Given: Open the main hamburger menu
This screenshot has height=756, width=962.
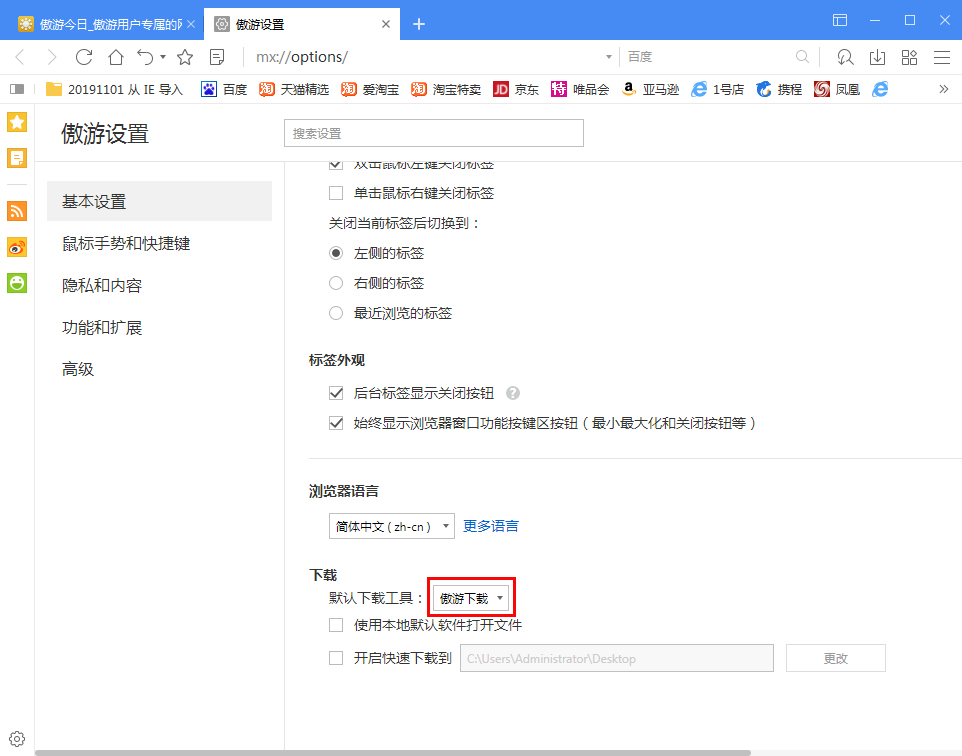Looking at the screenshot, I should pos(941,57).
